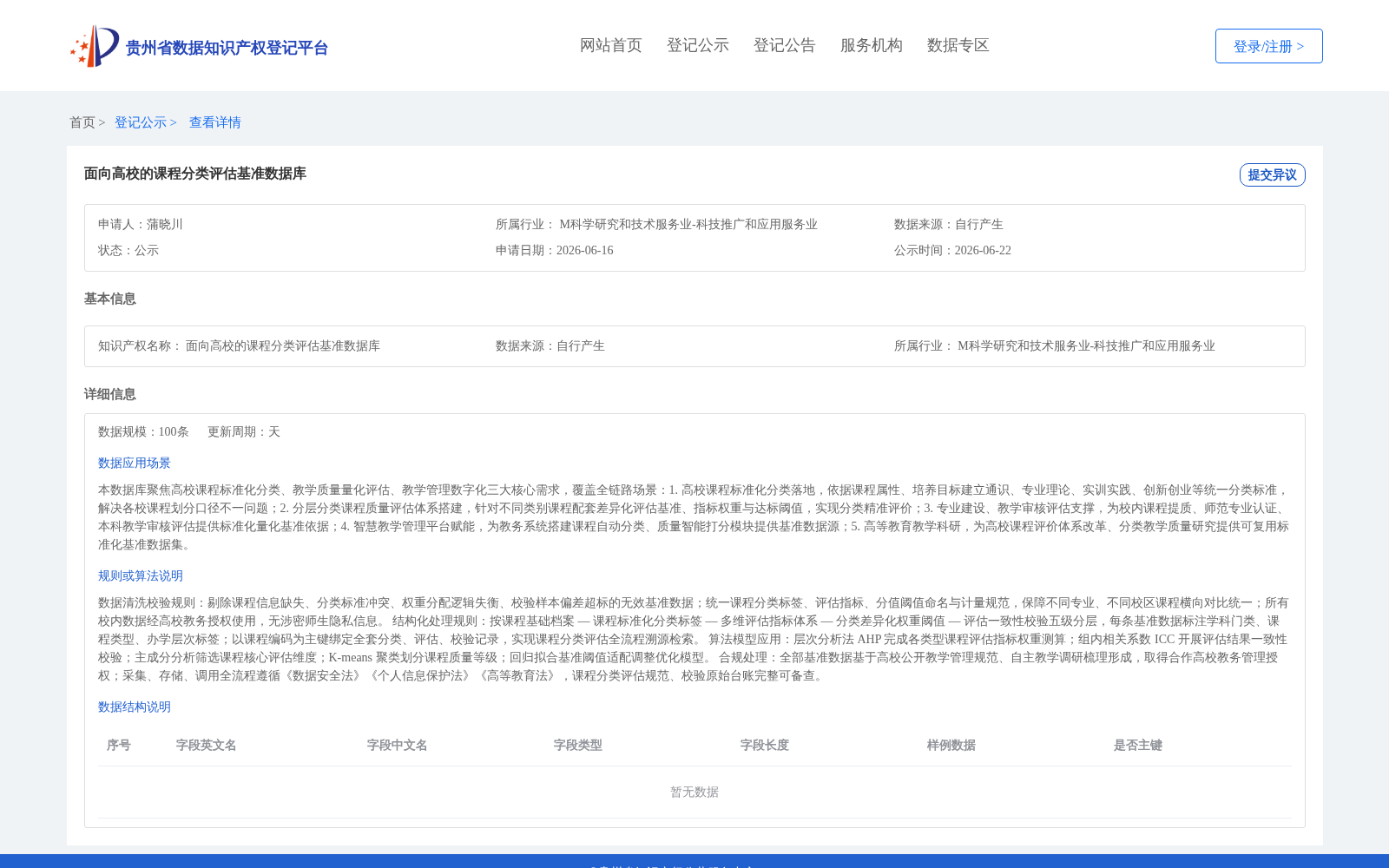Click the 字段中文名 column header
The image size is (1389, 868).
coord(398,745)
